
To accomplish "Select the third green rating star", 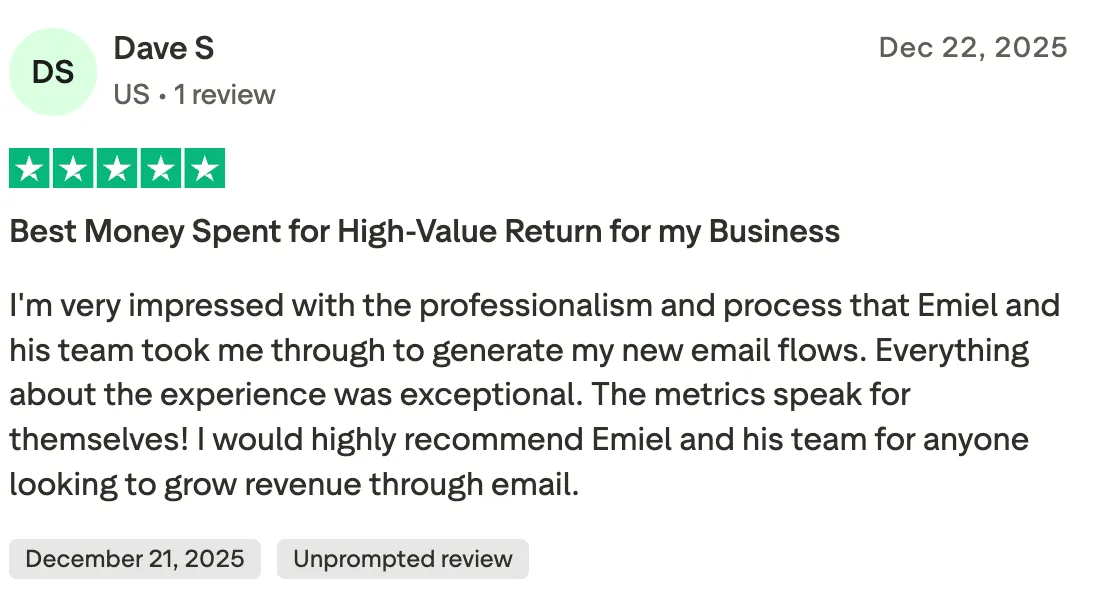I will 117,168.
